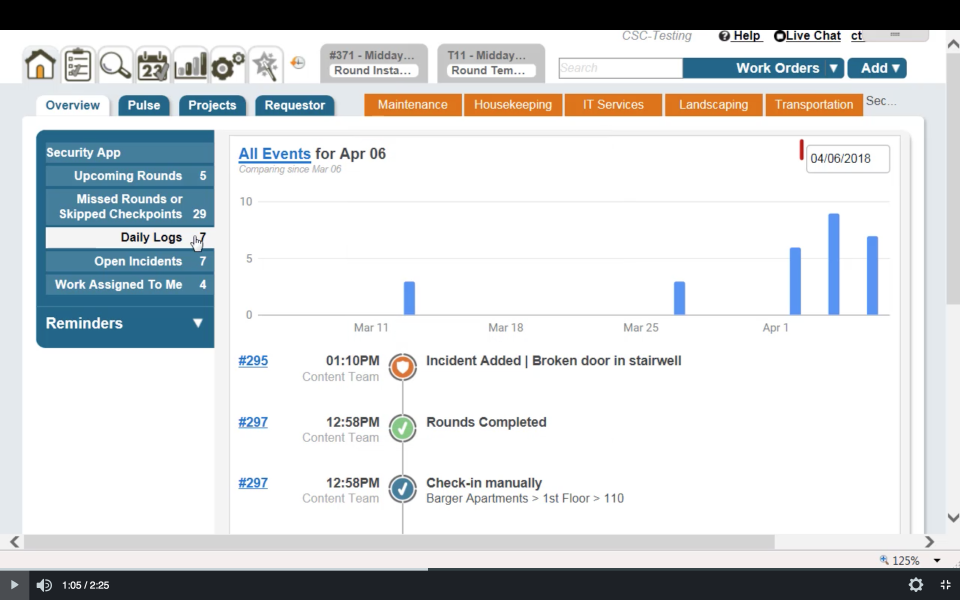The image size is (960, 600).
Task: Open the magic wand wizard icon
Action: pos(265,65)
